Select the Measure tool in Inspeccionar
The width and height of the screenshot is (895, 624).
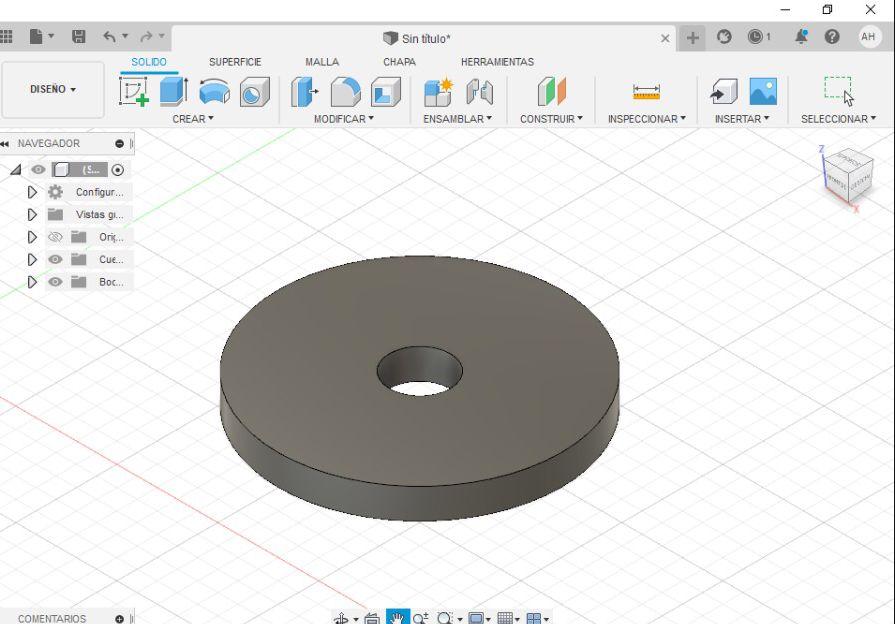pyautogui.click(x=646, y=92)
